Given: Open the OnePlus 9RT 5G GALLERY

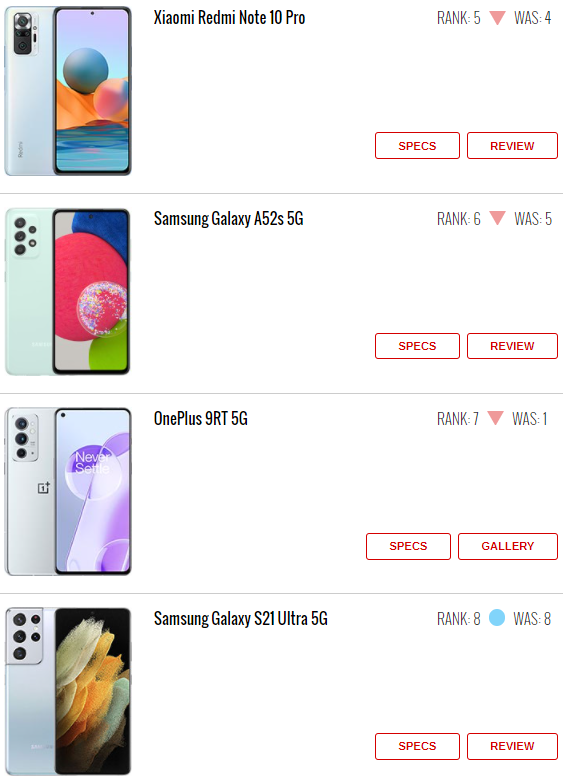Looking at the screenshot, I should (x=508, y=546).
